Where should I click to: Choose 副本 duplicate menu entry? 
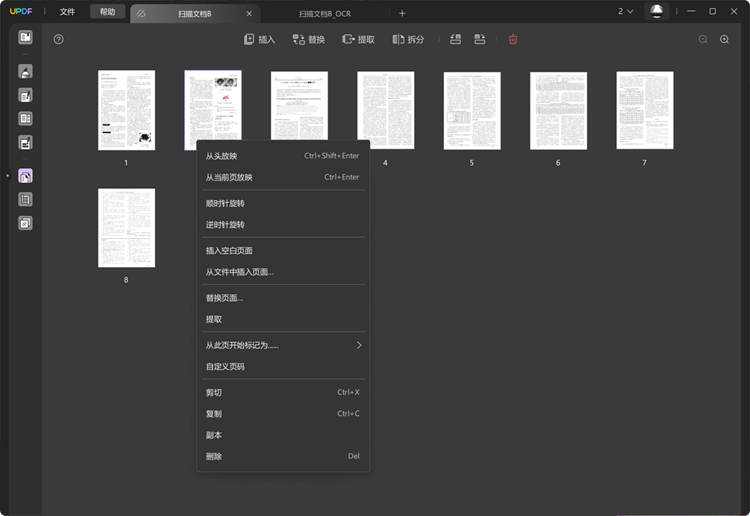tap(283, 435)
